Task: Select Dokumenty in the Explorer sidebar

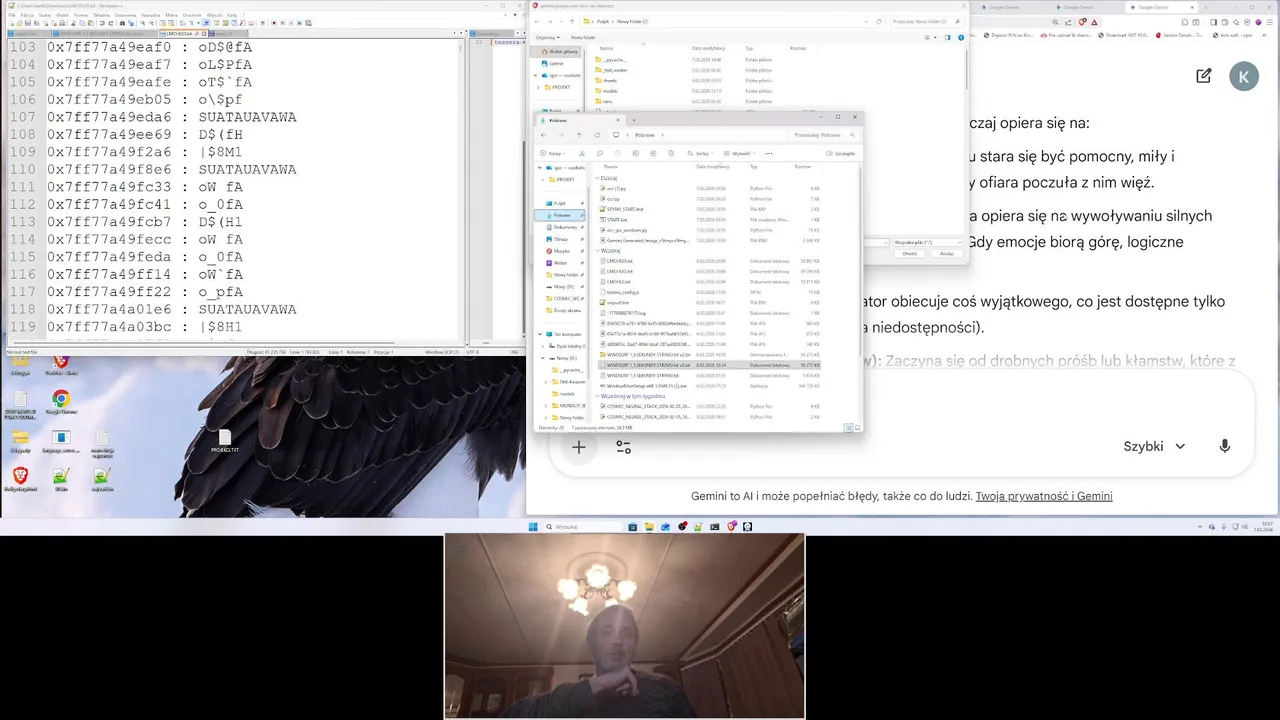Action: click(x=565, y=227)
